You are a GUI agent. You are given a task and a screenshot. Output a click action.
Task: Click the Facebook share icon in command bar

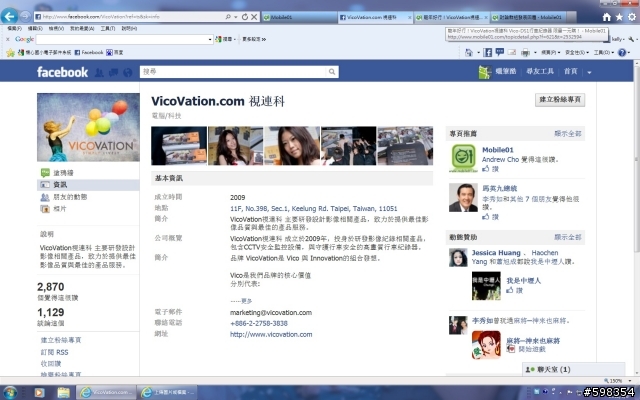(487, 52)
